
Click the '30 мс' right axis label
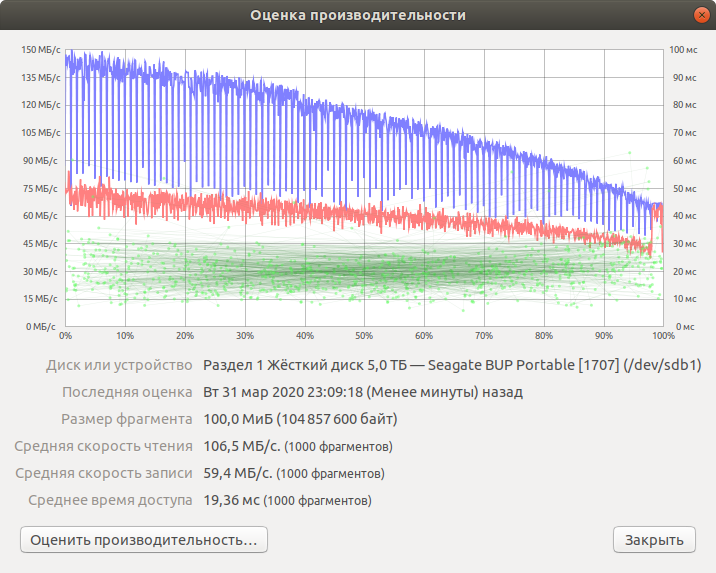tap(684, 244)
